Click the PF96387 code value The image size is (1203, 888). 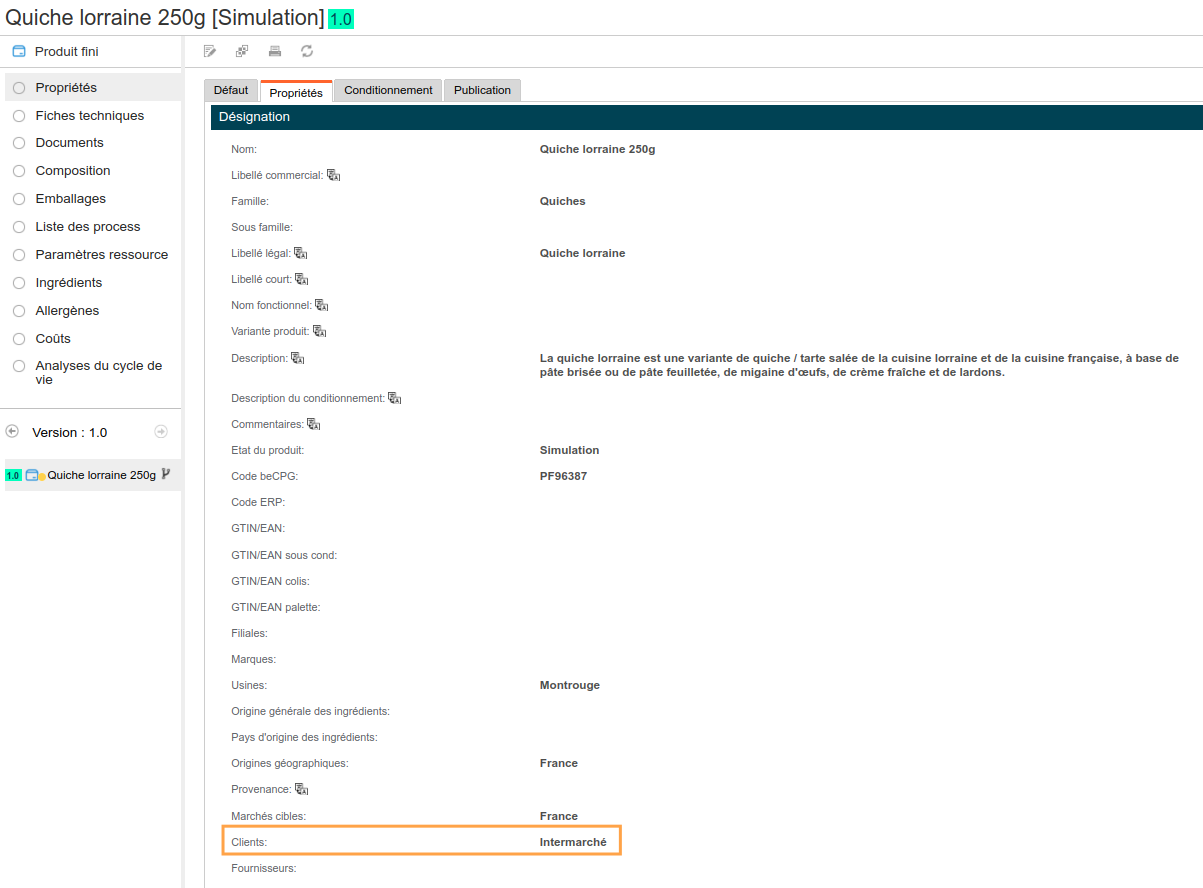(x=564, y=476)
